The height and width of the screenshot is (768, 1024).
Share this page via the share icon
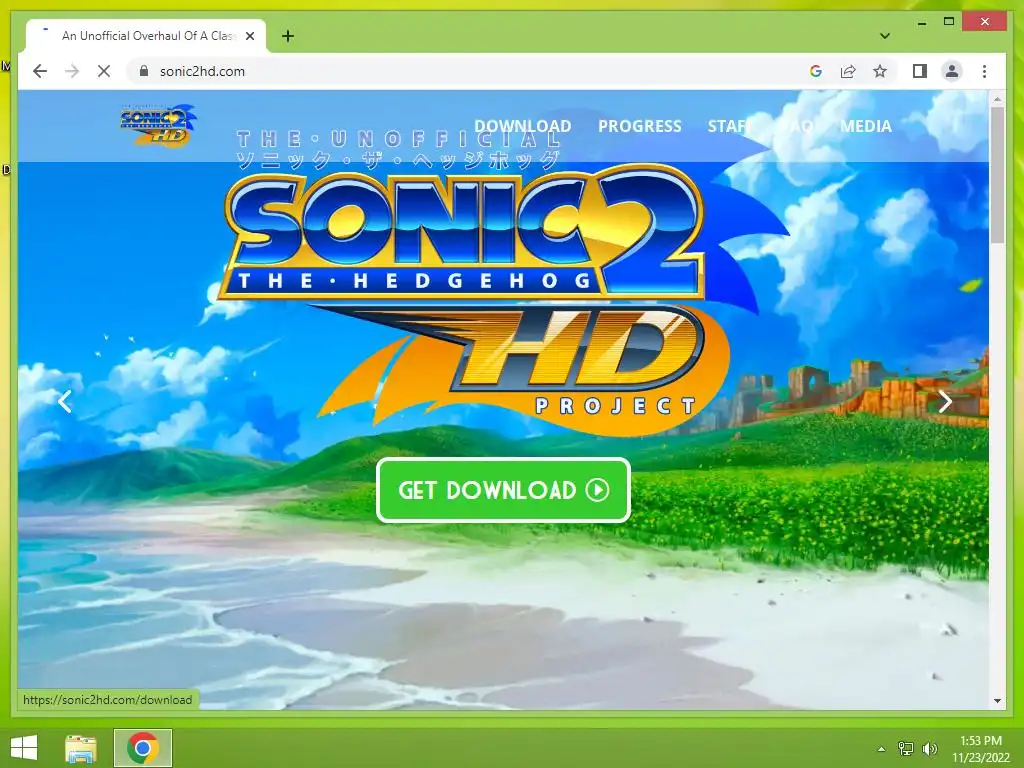(x=848, y=71)
